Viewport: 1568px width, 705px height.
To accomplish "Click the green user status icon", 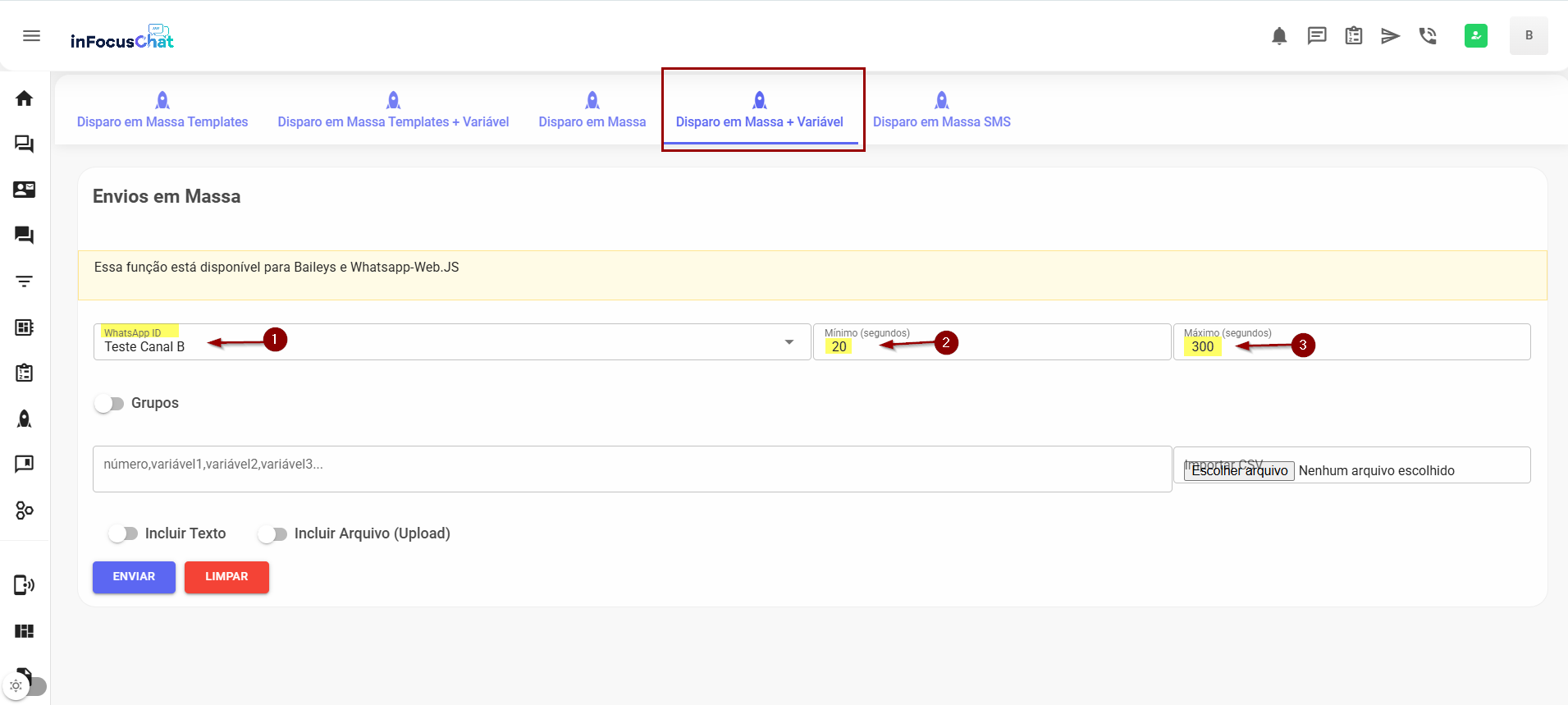I will 1475,35.
